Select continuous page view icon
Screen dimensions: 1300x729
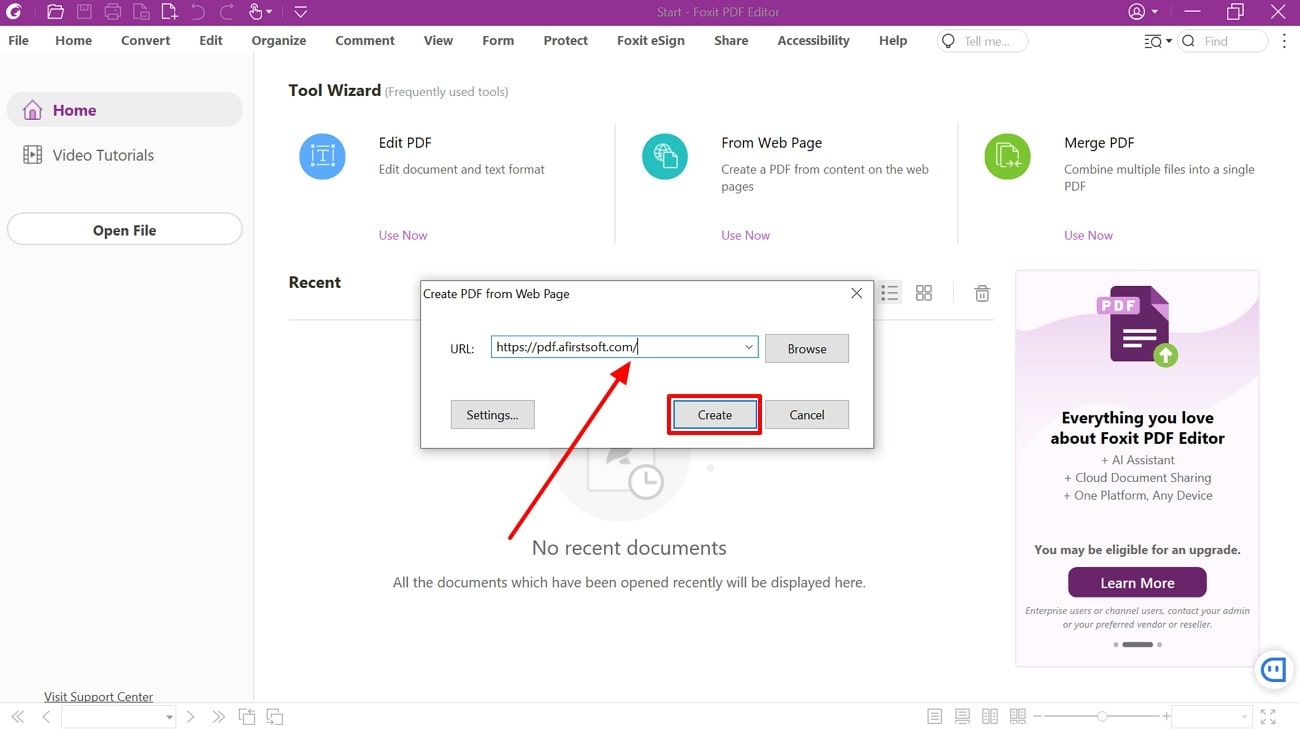click(x=962, y=717)
